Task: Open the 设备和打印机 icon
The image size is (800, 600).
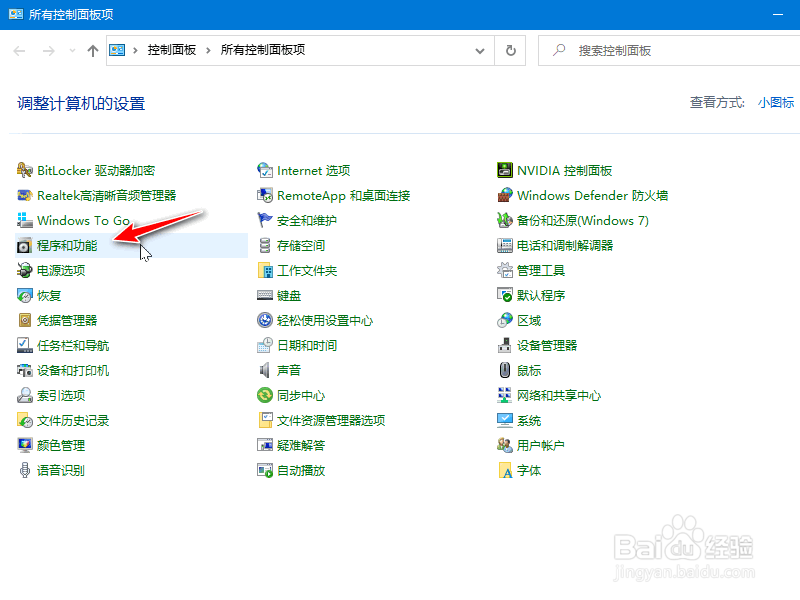Action: [x=24, y=370]
